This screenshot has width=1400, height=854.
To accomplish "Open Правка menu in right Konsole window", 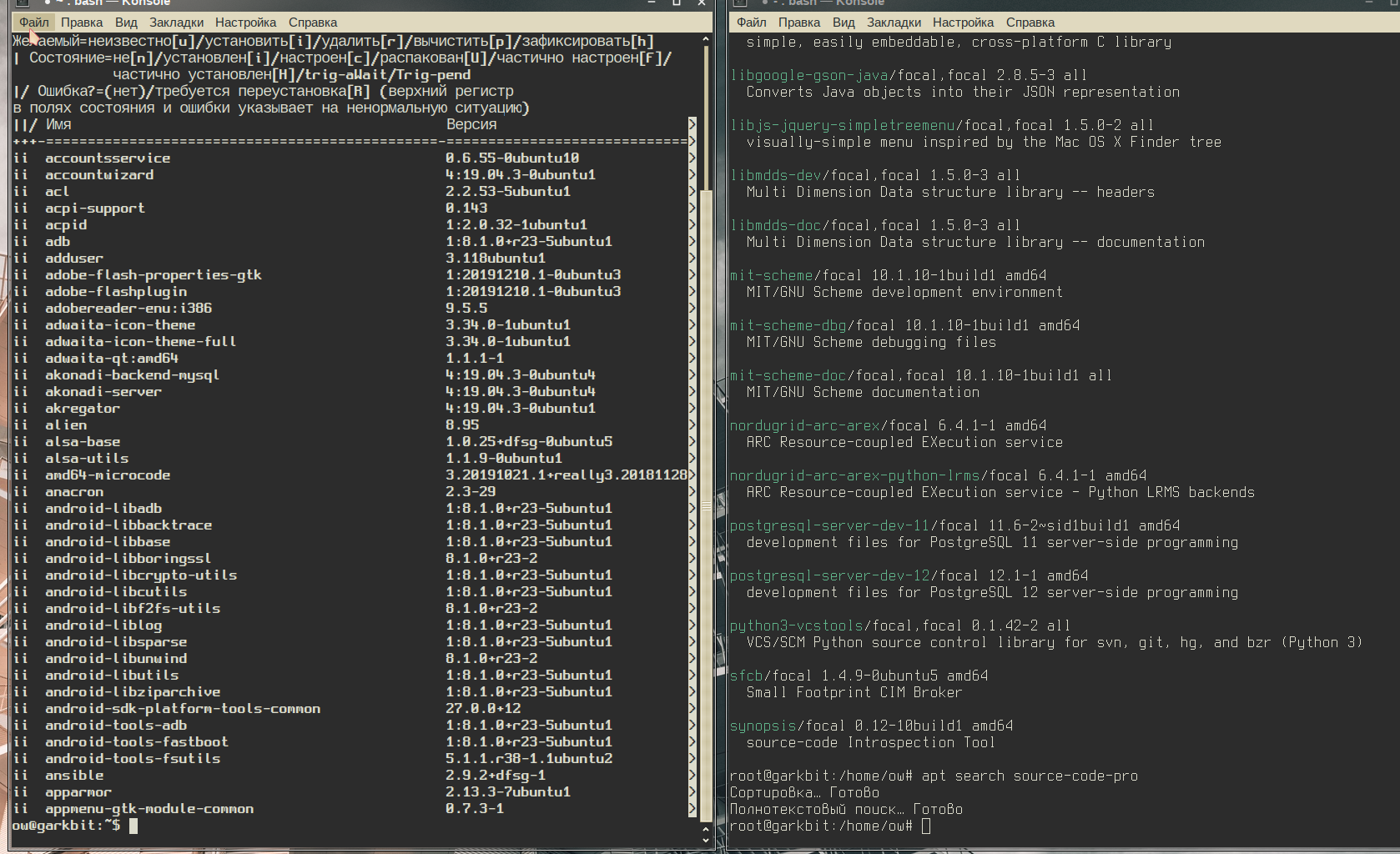I will coord(799,23).
